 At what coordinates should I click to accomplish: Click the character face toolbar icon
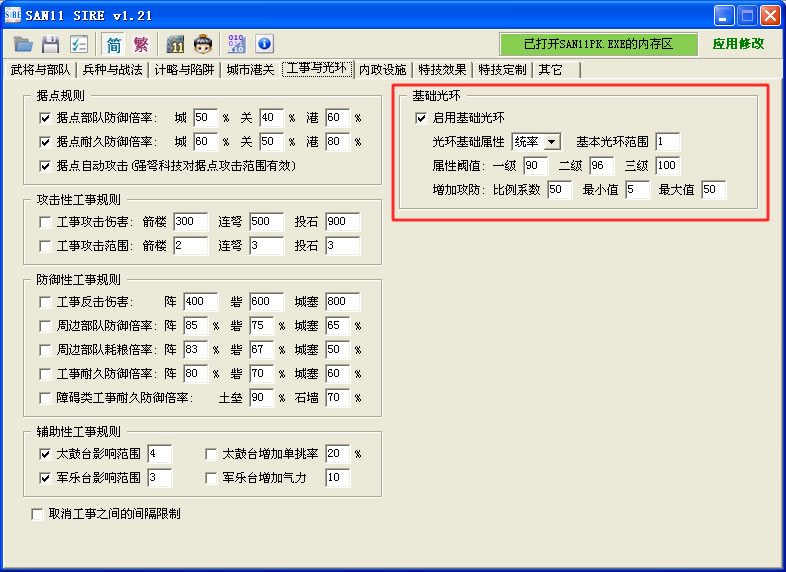(203, 44)
